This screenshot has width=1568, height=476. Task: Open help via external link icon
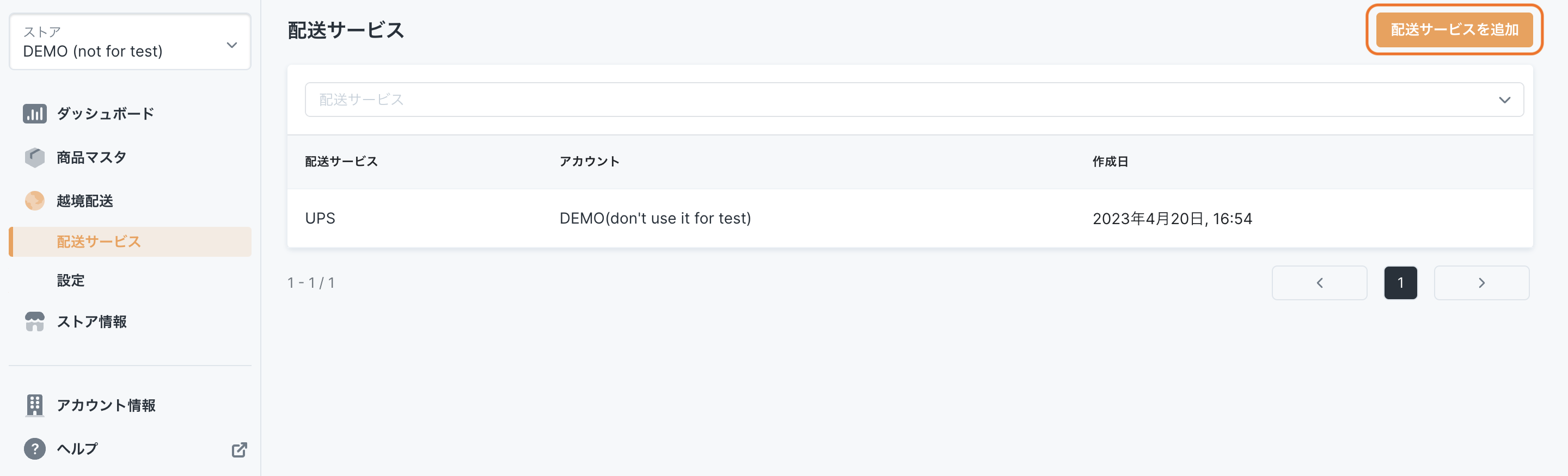tap(239, 449)
